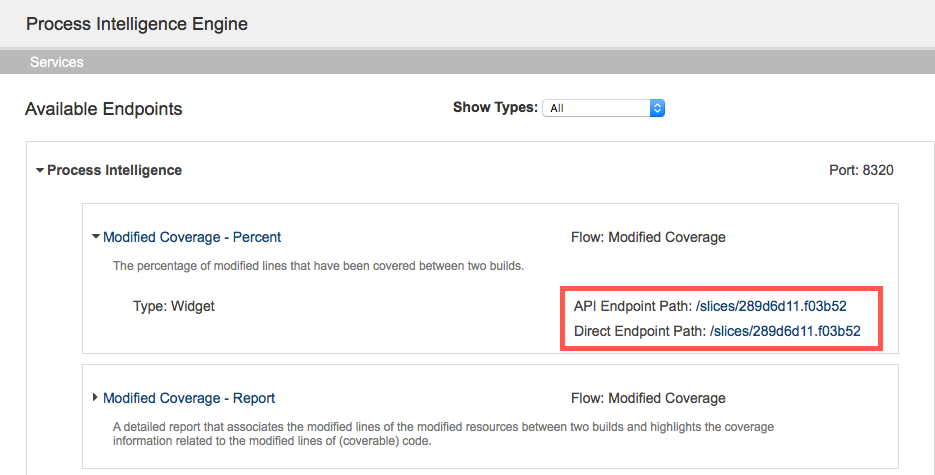Screen dimensions: 935x475
Task: Expand the Modified Coverage - Report triangle
Action: point(95,397)
